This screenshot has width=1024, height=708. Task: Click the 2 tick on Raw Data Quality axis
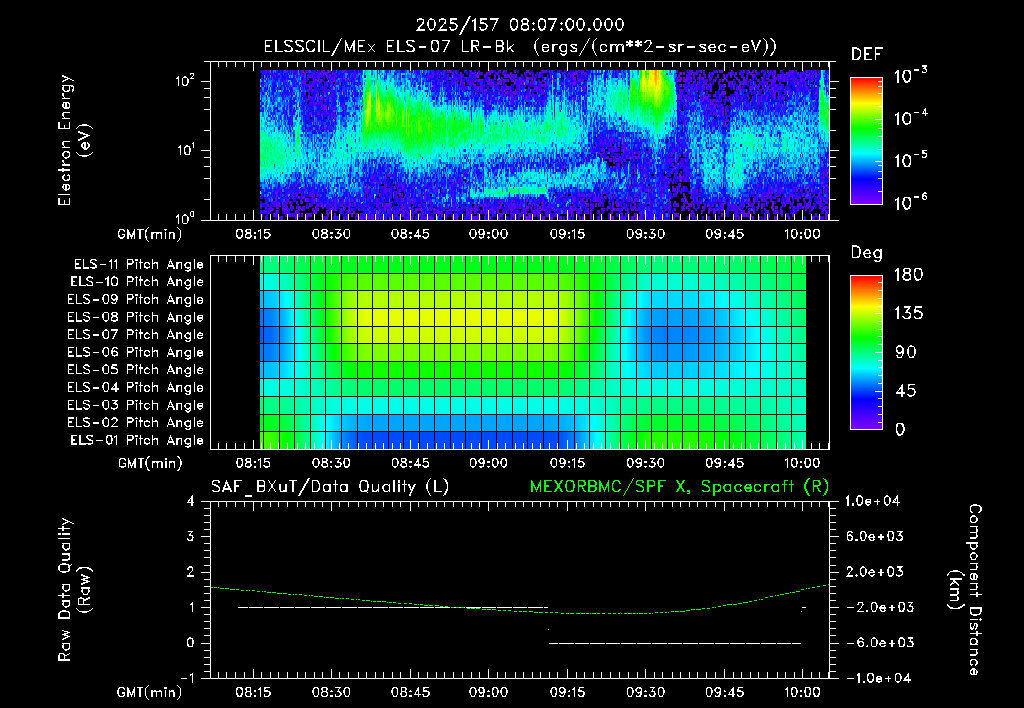tap(190, 571)
